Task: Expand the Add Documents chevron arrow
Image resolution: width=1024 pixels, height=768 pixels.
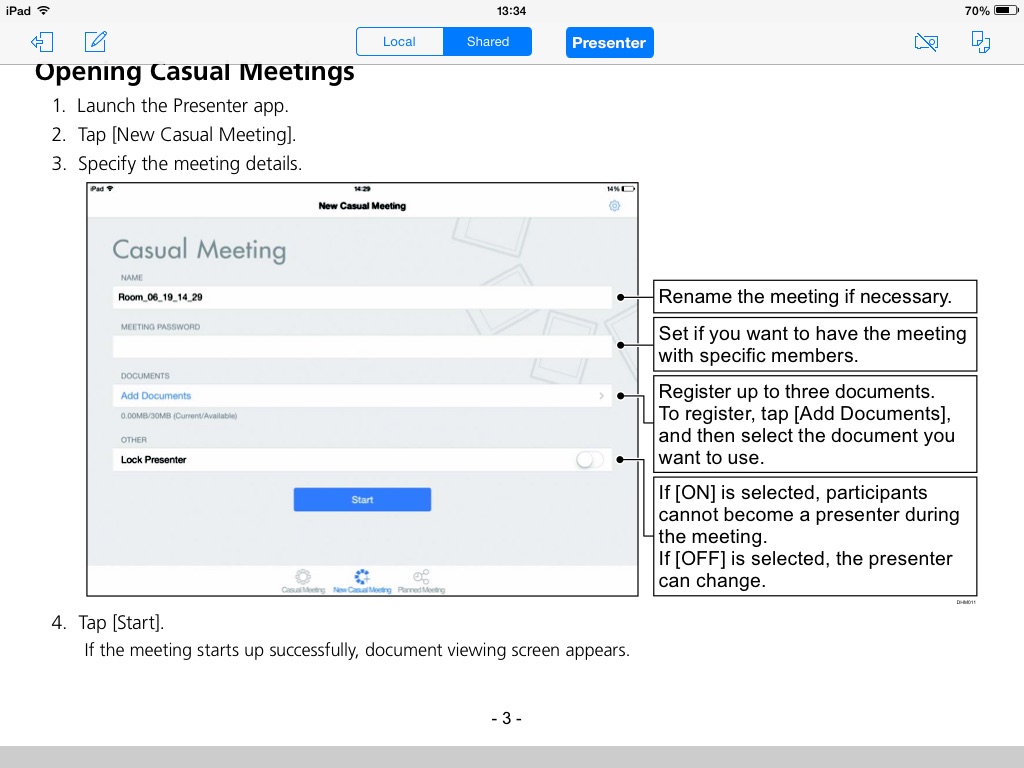Action: tap(601, 396)
